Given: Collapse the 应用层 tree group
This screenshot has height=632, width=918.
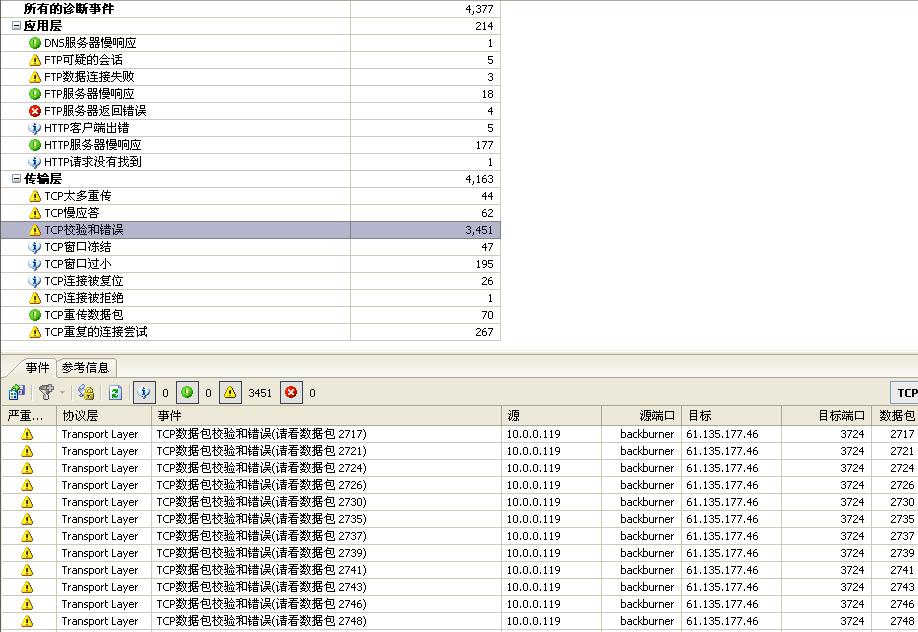Looking at the screenshot, I should [16, 26].
